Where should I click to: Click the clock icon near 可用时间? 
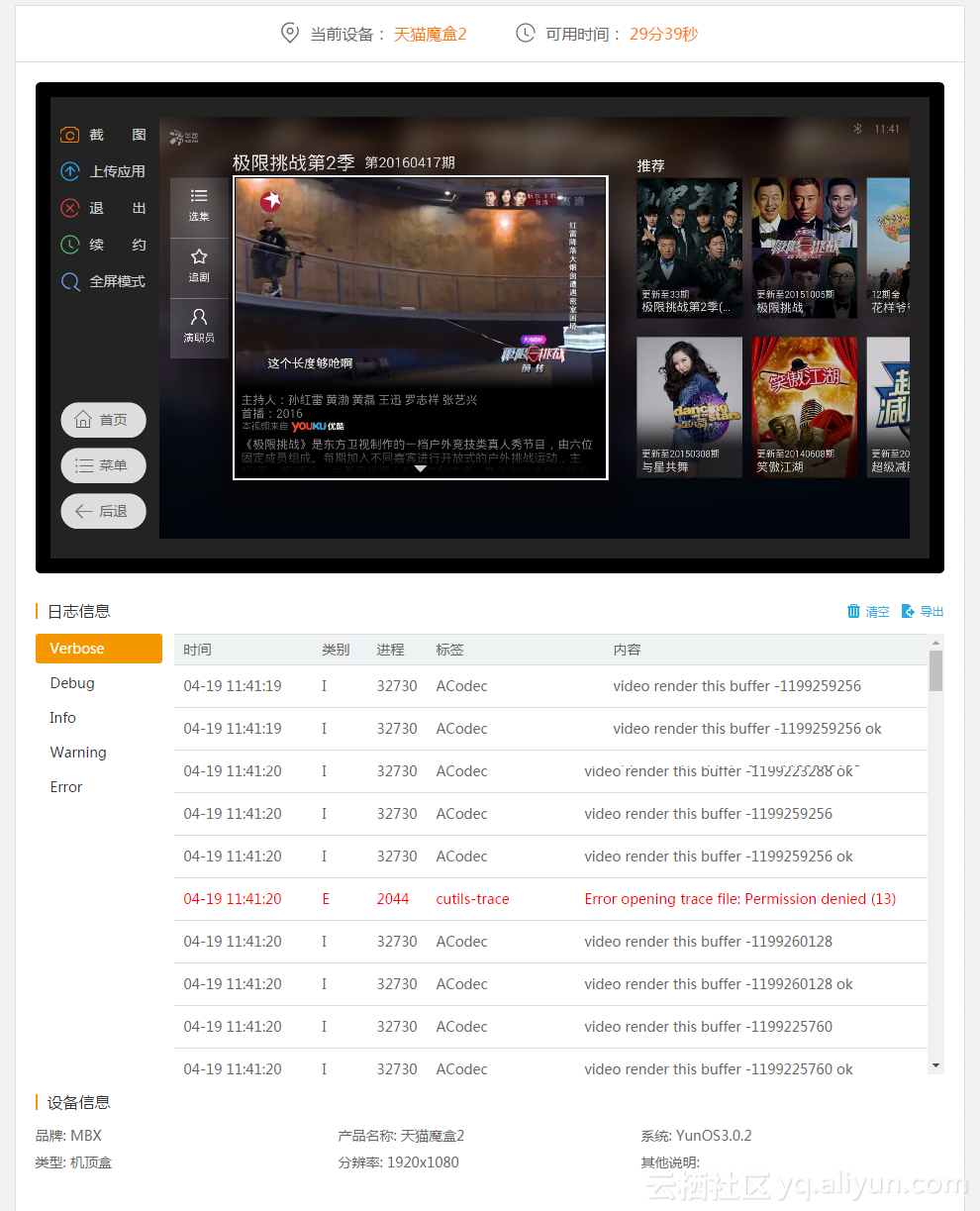(x=525, y=33)
